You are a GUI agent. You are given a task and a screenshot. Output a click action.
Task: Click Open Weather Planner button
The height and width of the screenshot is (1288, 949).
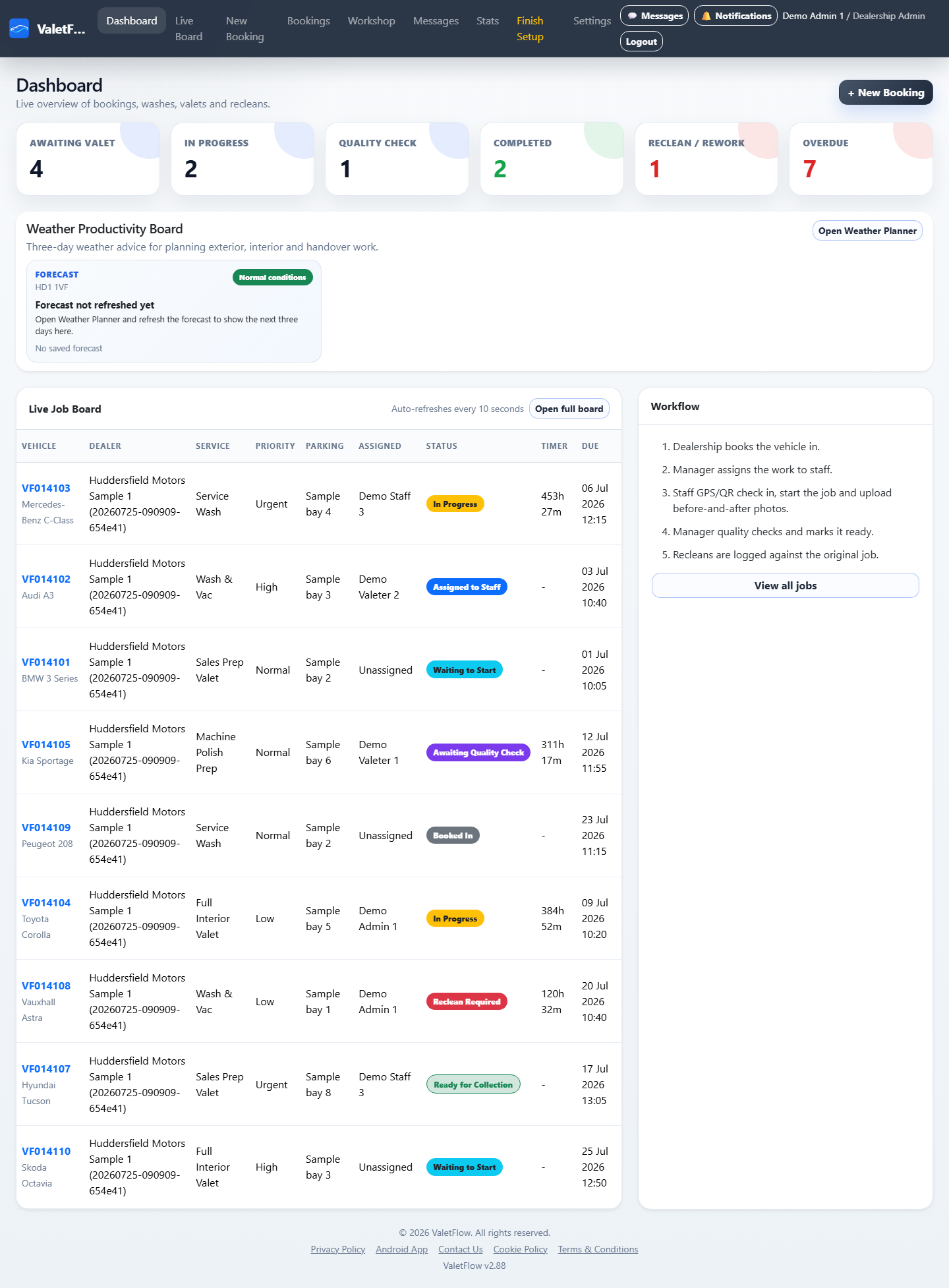867,231
